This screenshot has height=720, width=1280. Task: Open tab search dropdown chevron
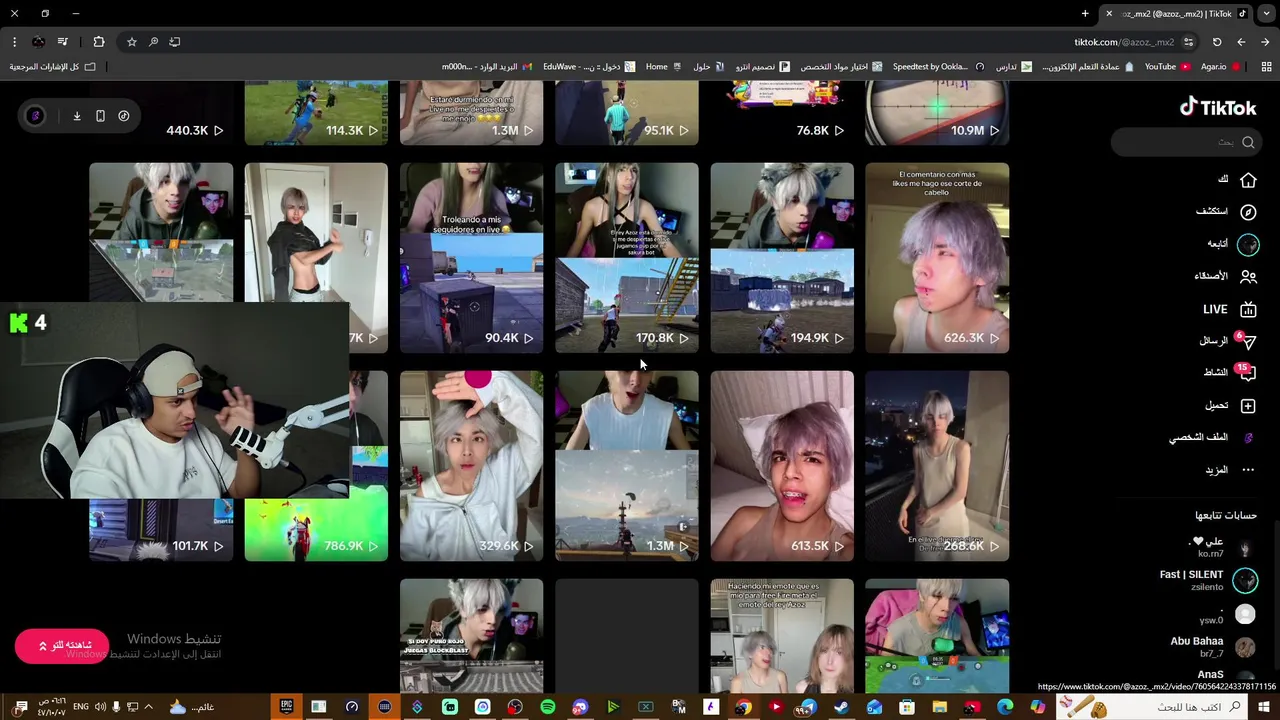coord(1266,13)
